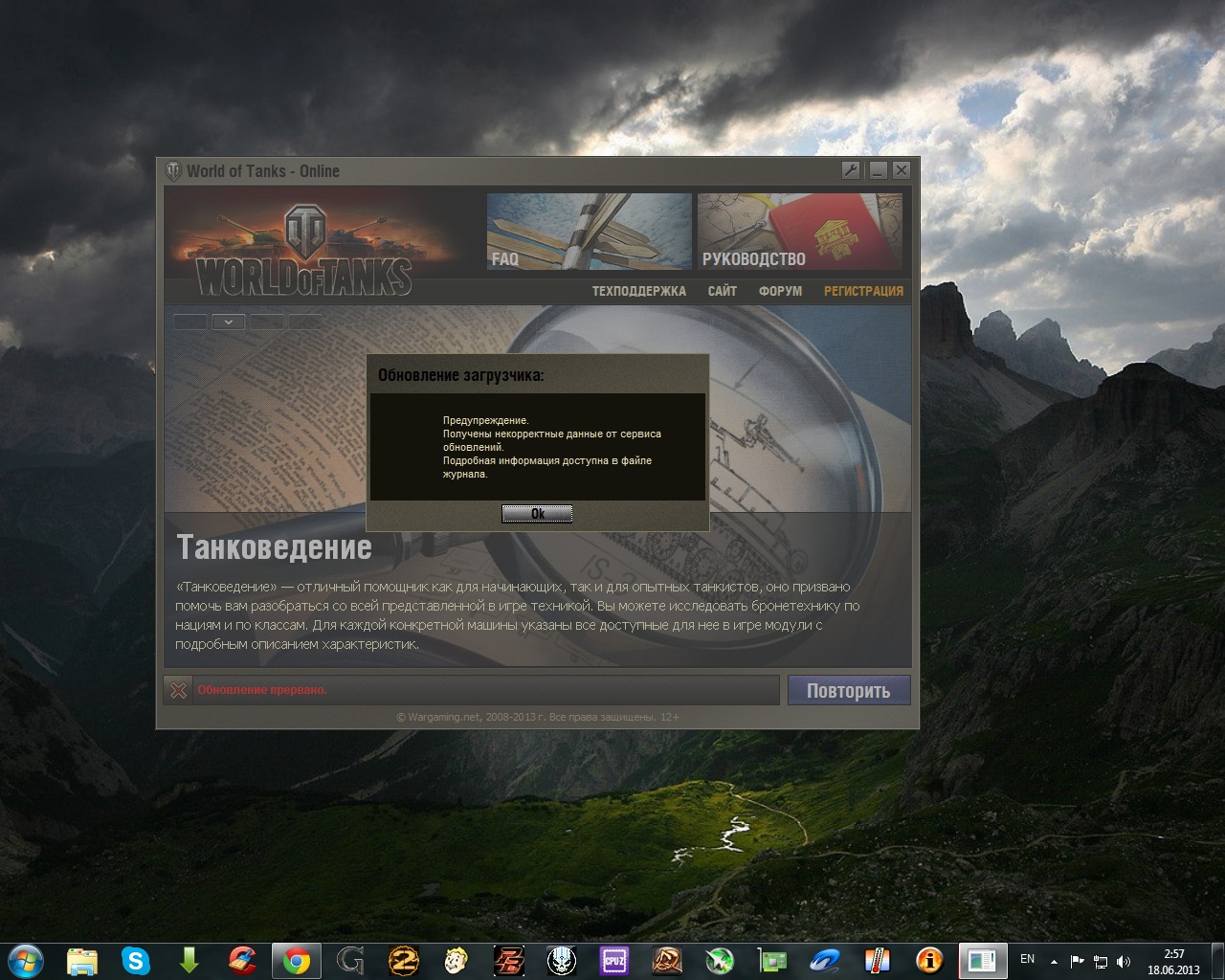
Task: Open launcher settings wrench icon
Action: 851,170
